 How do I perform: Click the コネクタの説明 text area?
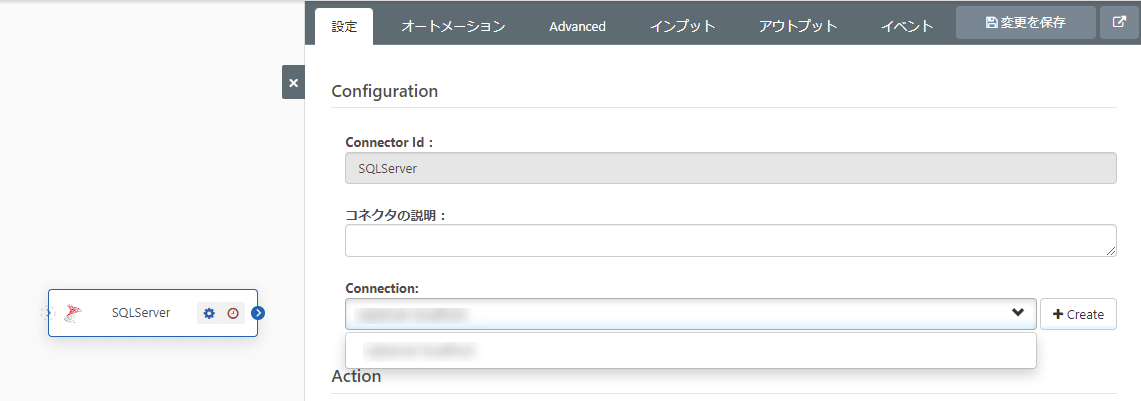[x=730, y=240]
